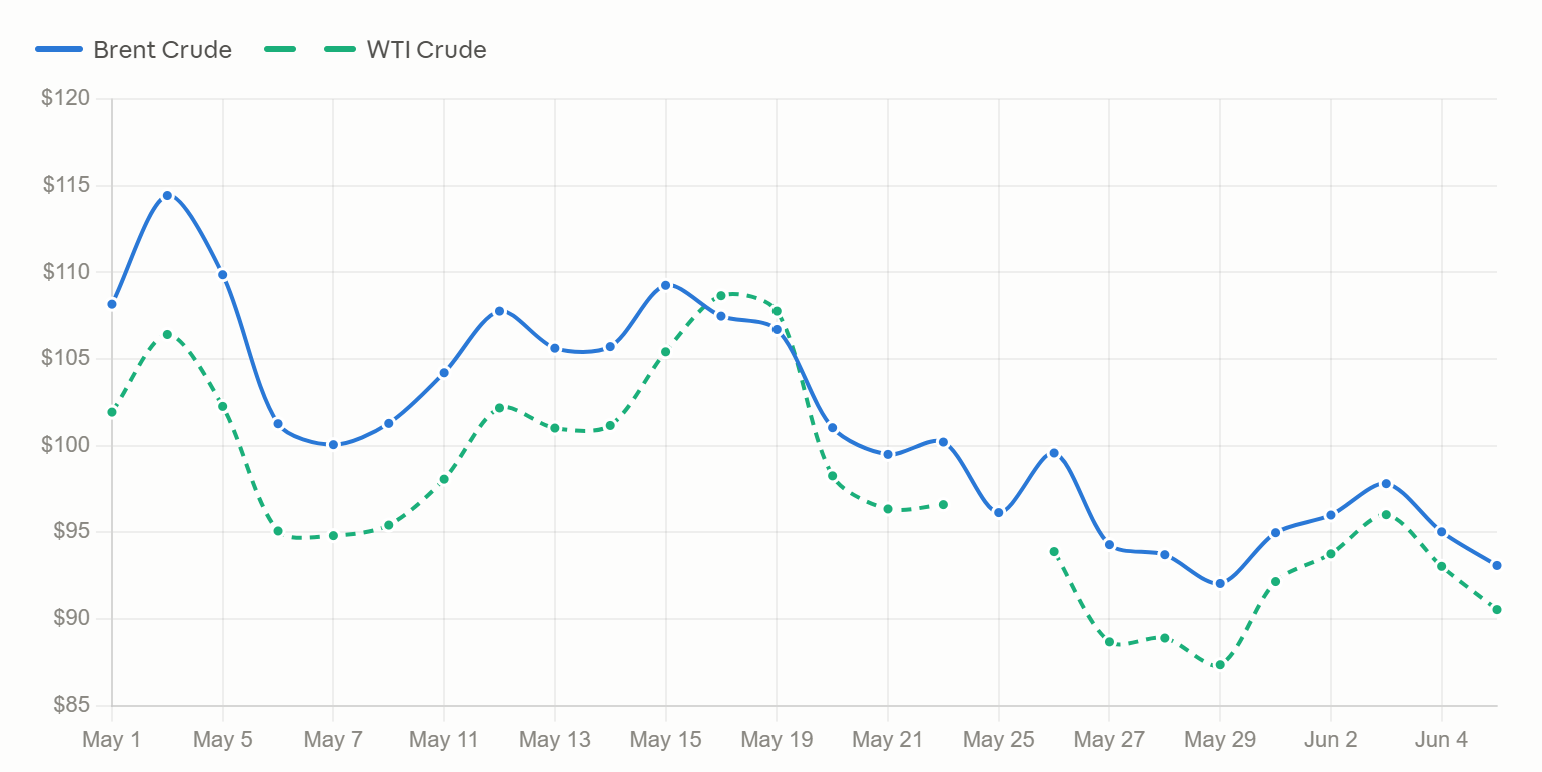The image size is (1542, 772).
Task: Click the blue Brent Crude legend line
Action: [59, 49]
